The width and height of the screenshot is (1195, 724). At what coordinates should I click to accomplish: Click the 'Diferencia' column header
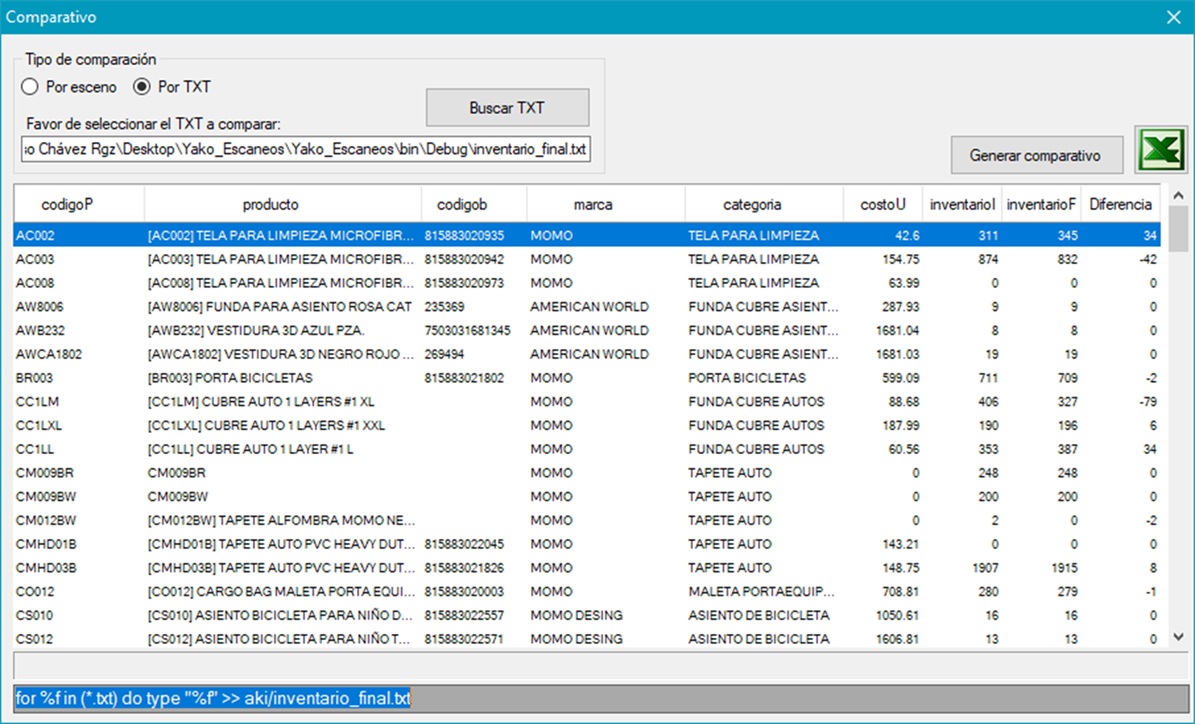[1120, 204]
